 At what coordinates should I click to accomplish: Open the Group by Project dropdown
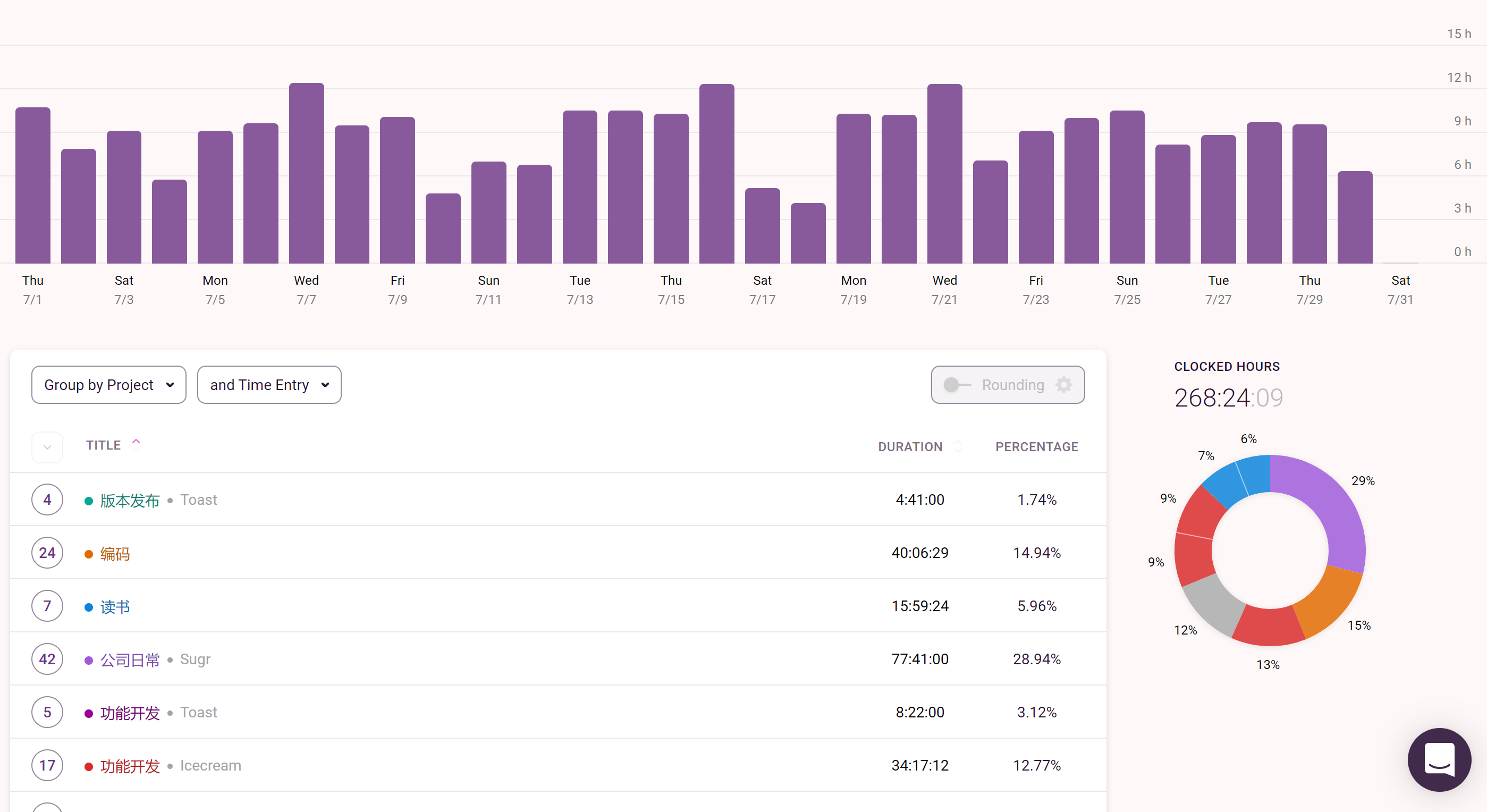(108, 384)
